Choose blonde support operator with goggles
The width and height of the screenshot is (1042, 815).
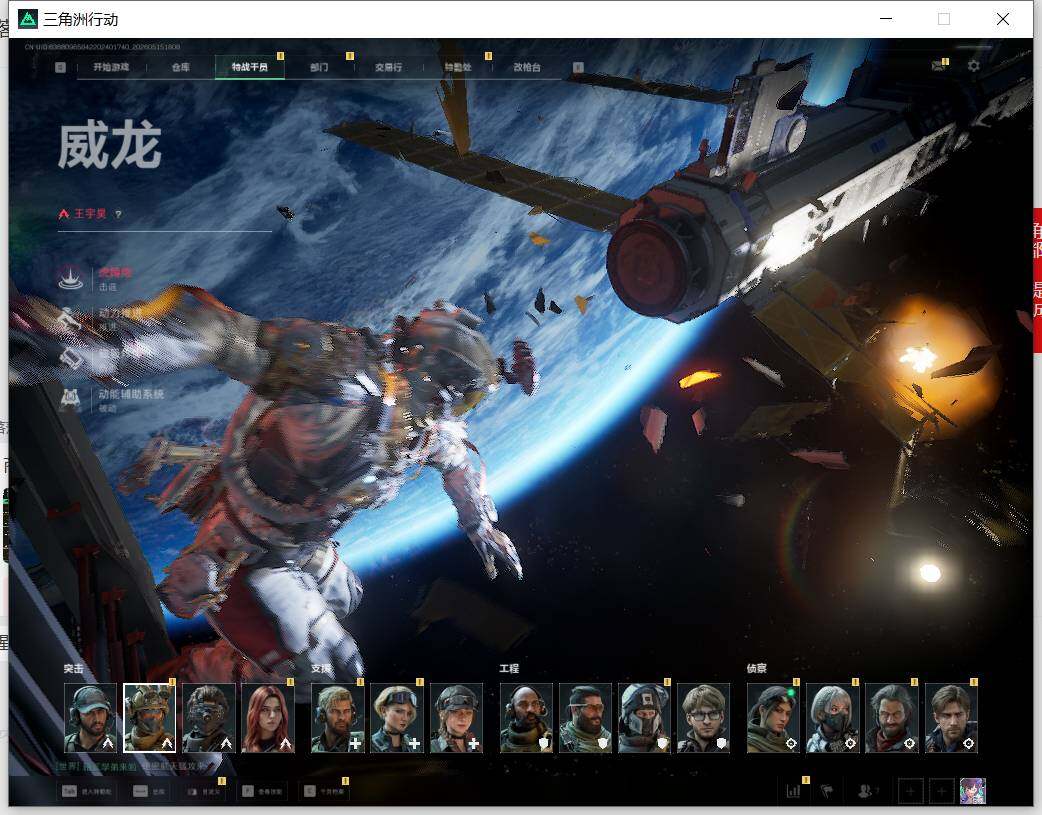coord(397,718)
